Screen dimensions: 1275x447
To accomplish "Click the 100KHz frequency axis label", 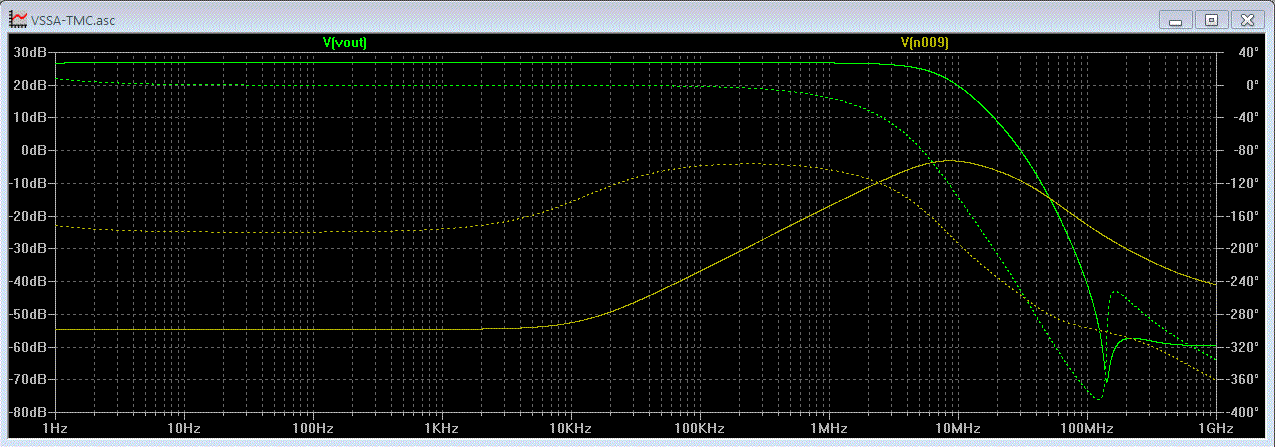I will 700,428.
